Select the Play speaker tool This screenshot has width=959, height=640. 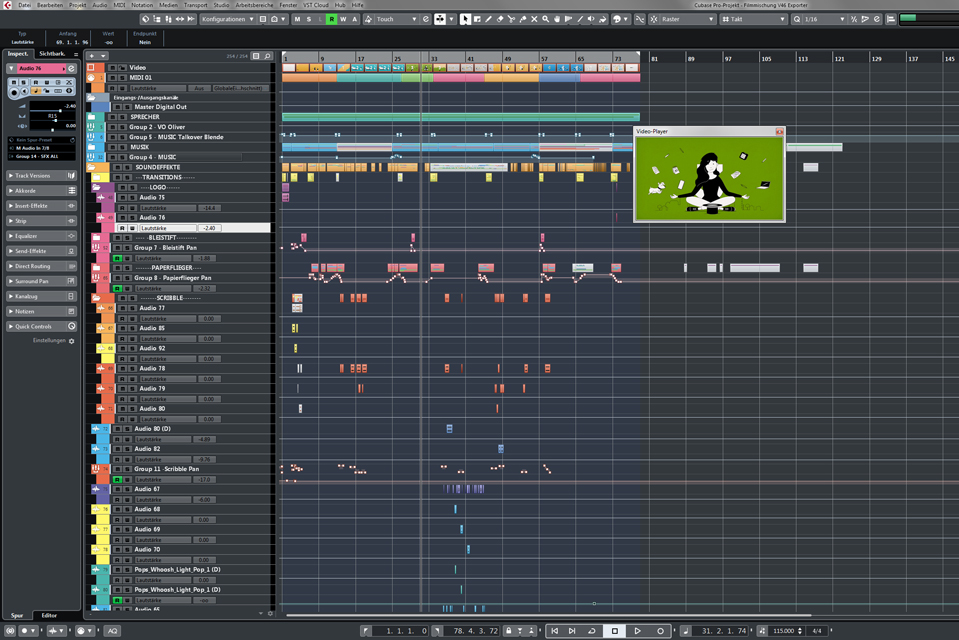591,19
